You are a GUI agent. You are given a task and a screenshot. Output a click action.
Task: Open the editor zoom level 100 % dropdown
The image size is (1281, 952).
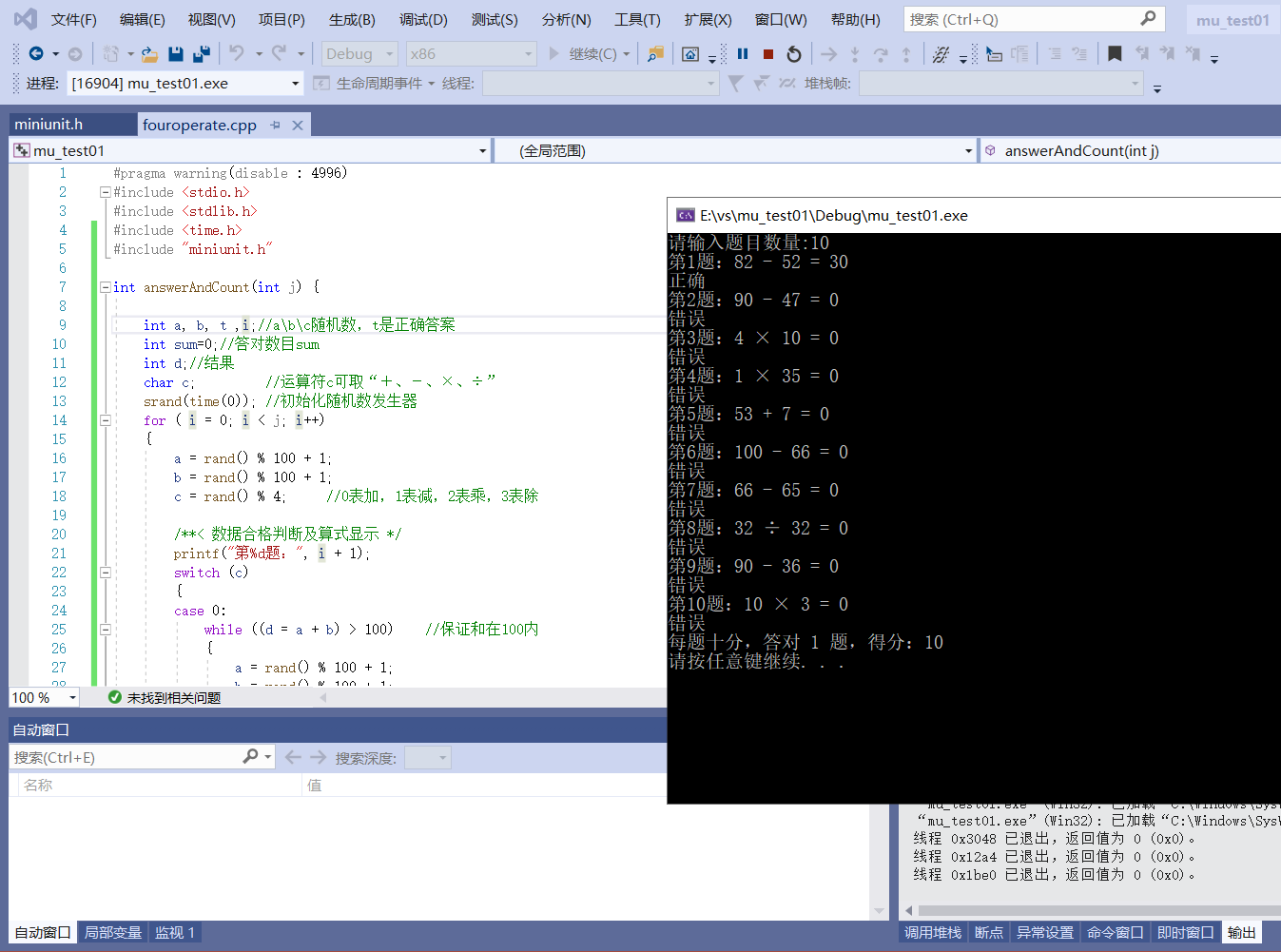(72, 698)
